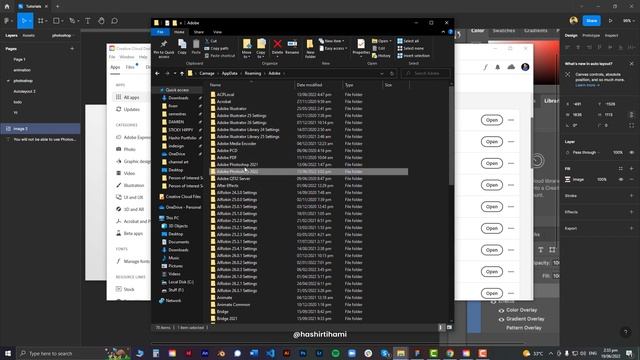Image resolution: width=640 pixels, height=360 pixels.
Task: Click the Search Adobe box in Explorer
Action: pyautogui.click(x=427, y=73)
